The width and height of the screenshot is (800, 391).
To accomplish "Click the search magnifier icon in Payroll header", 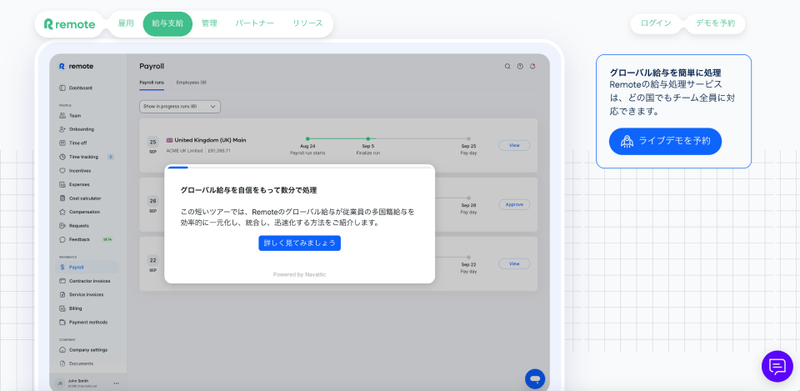I will pyautogui.click(x=507, y=66).
